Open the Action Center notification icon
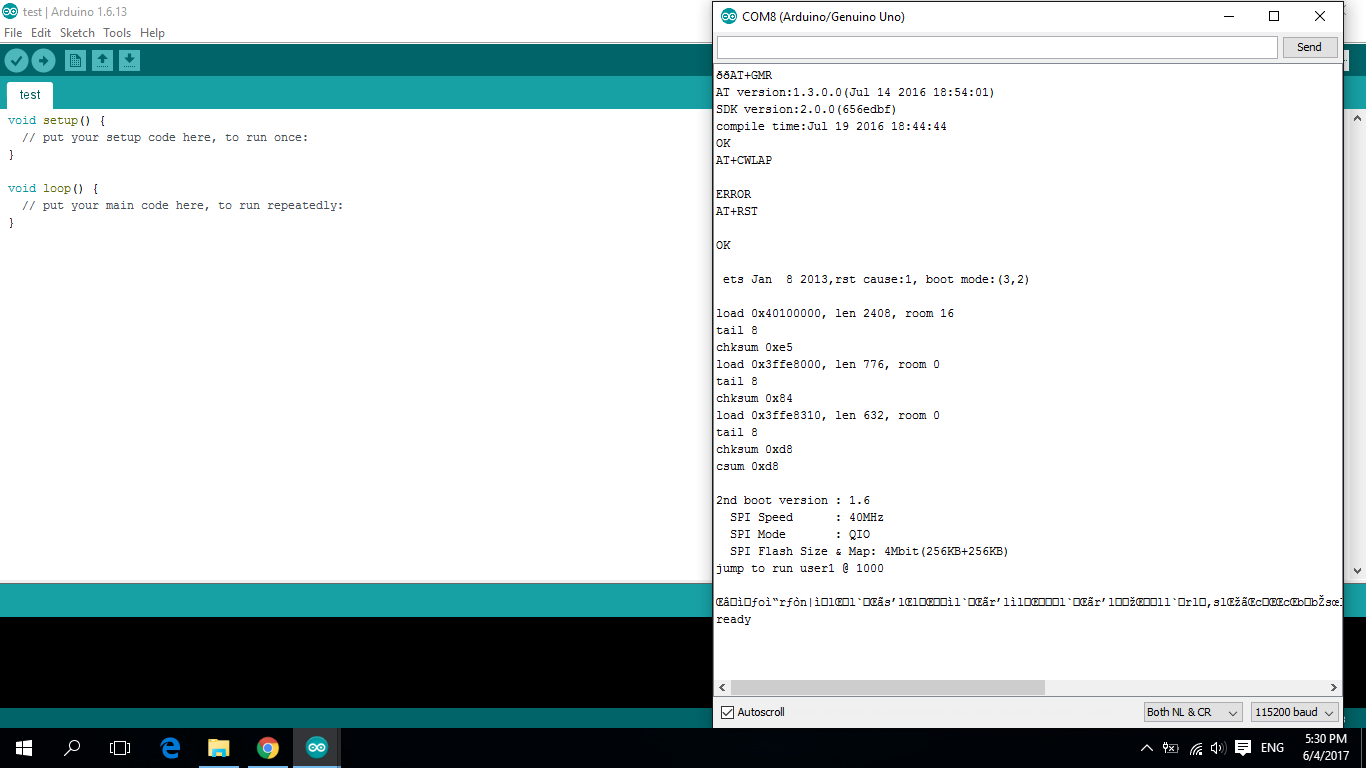Viewport: 1366px width, 768px height. (x=1243, y=748)
